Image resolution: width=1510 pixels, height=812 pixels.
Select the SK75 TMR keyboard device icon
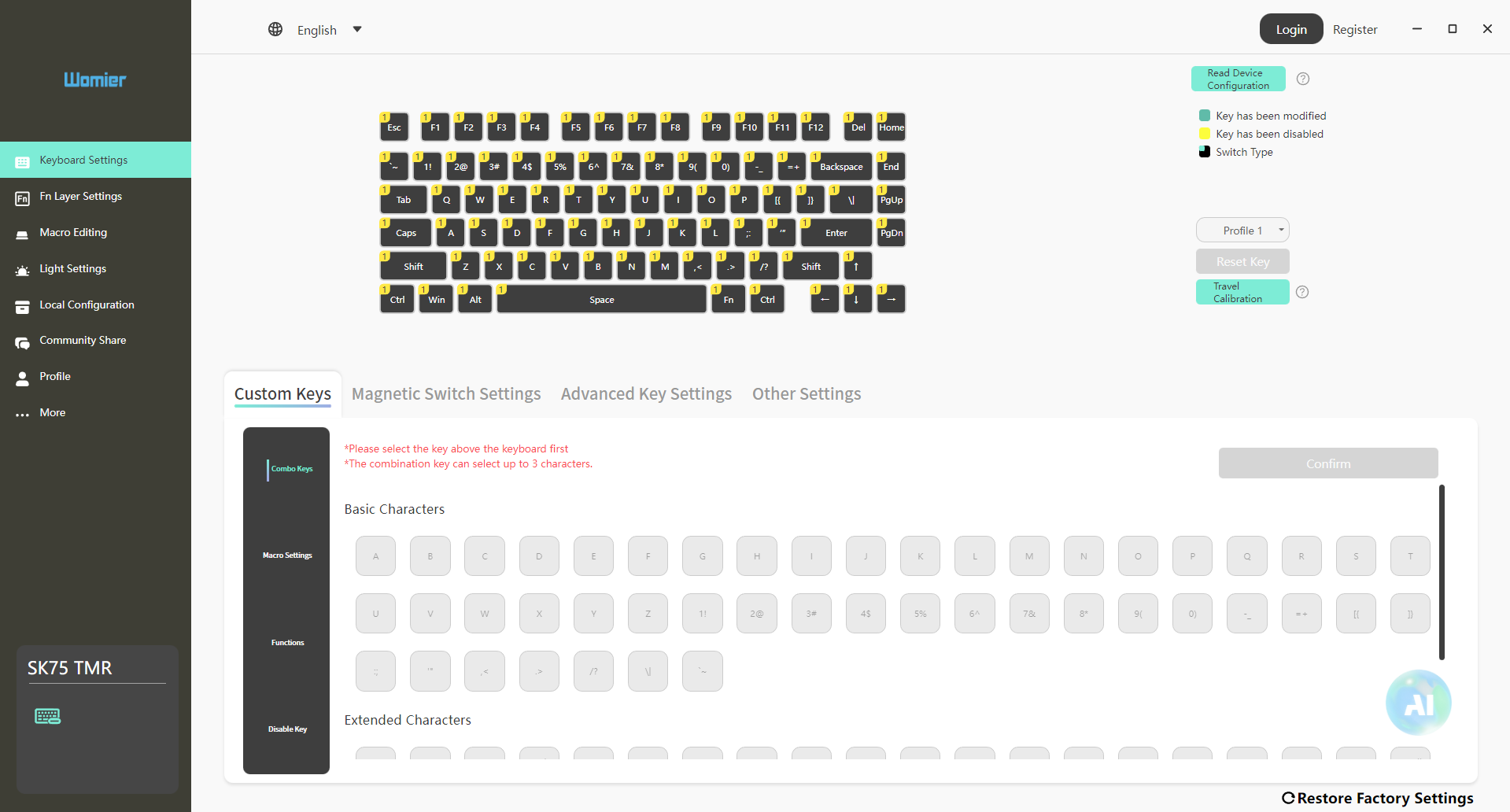48,716
